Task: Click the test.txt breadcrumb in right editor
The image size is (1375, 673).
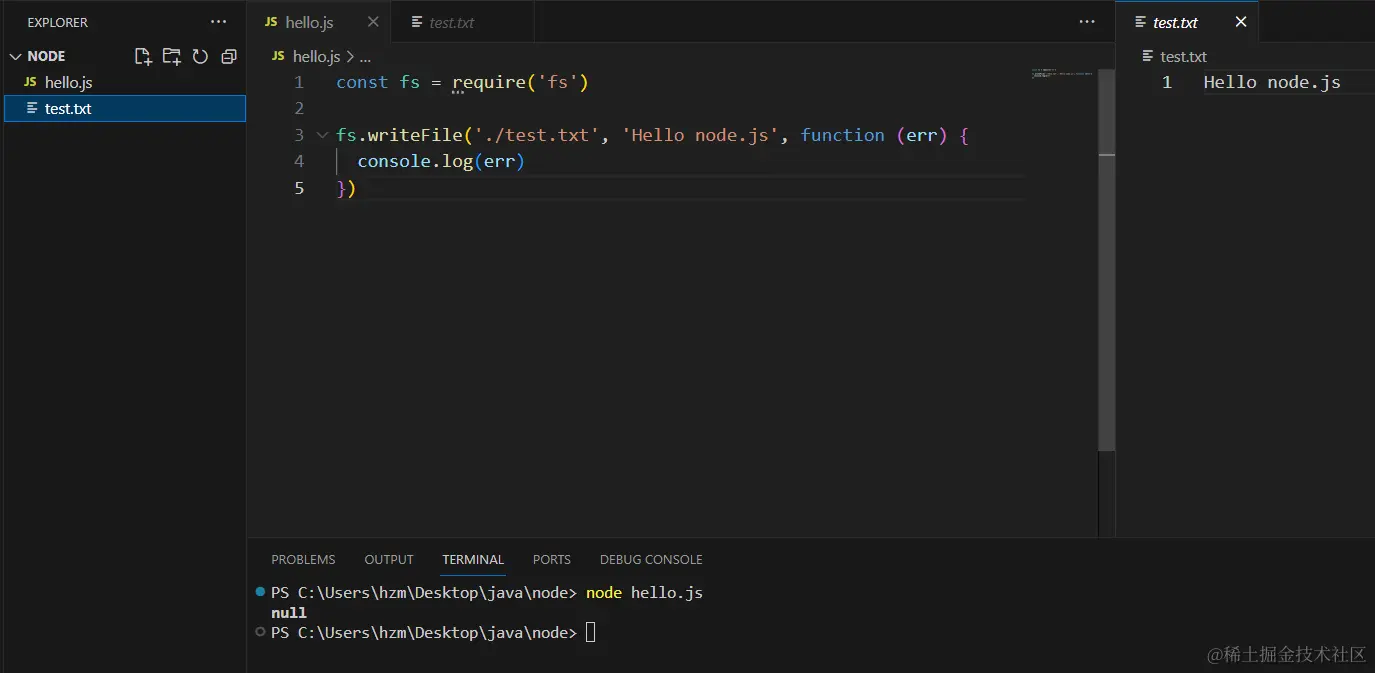Action: pos(1183,57)
